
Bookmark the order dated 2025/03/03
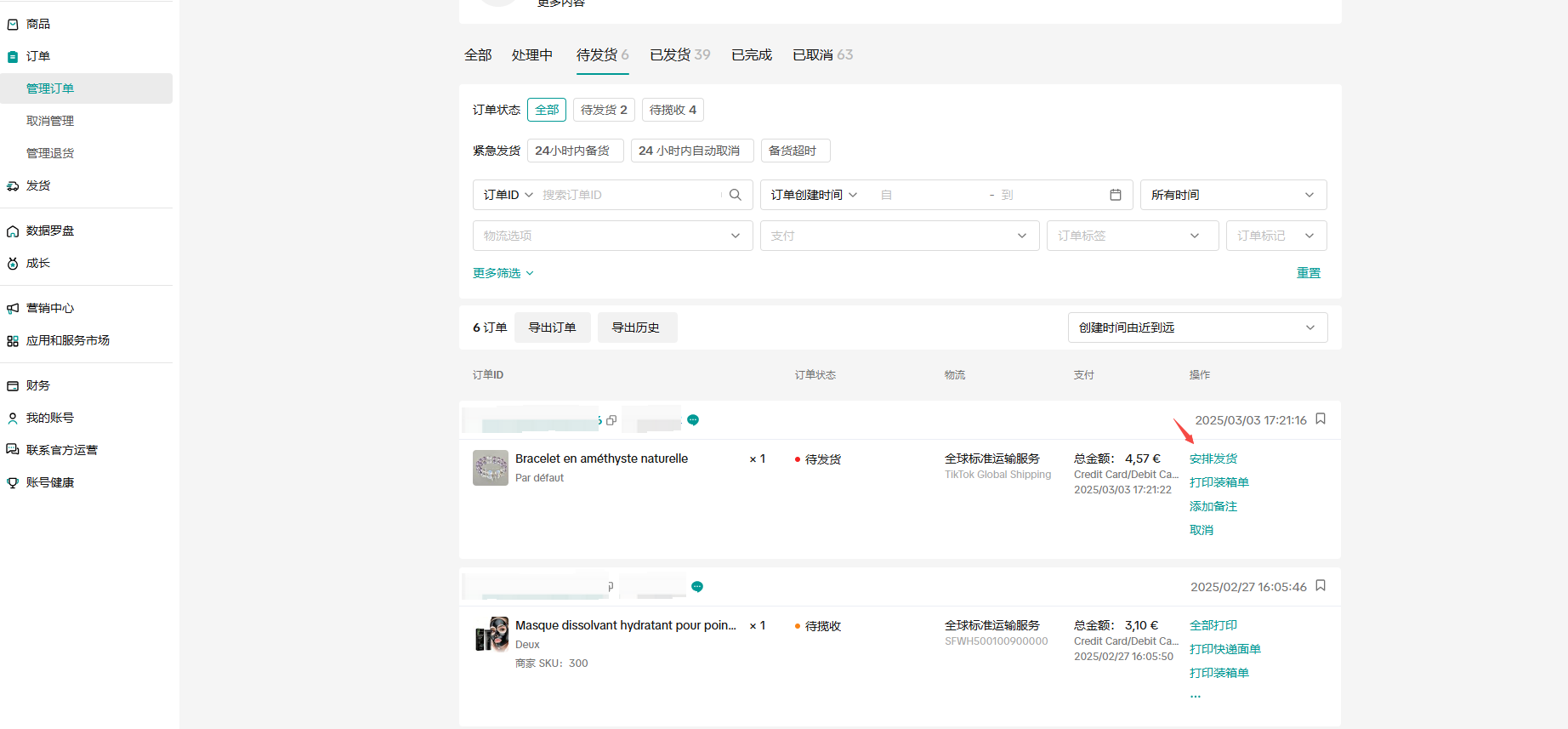[x=1321, y=419]
